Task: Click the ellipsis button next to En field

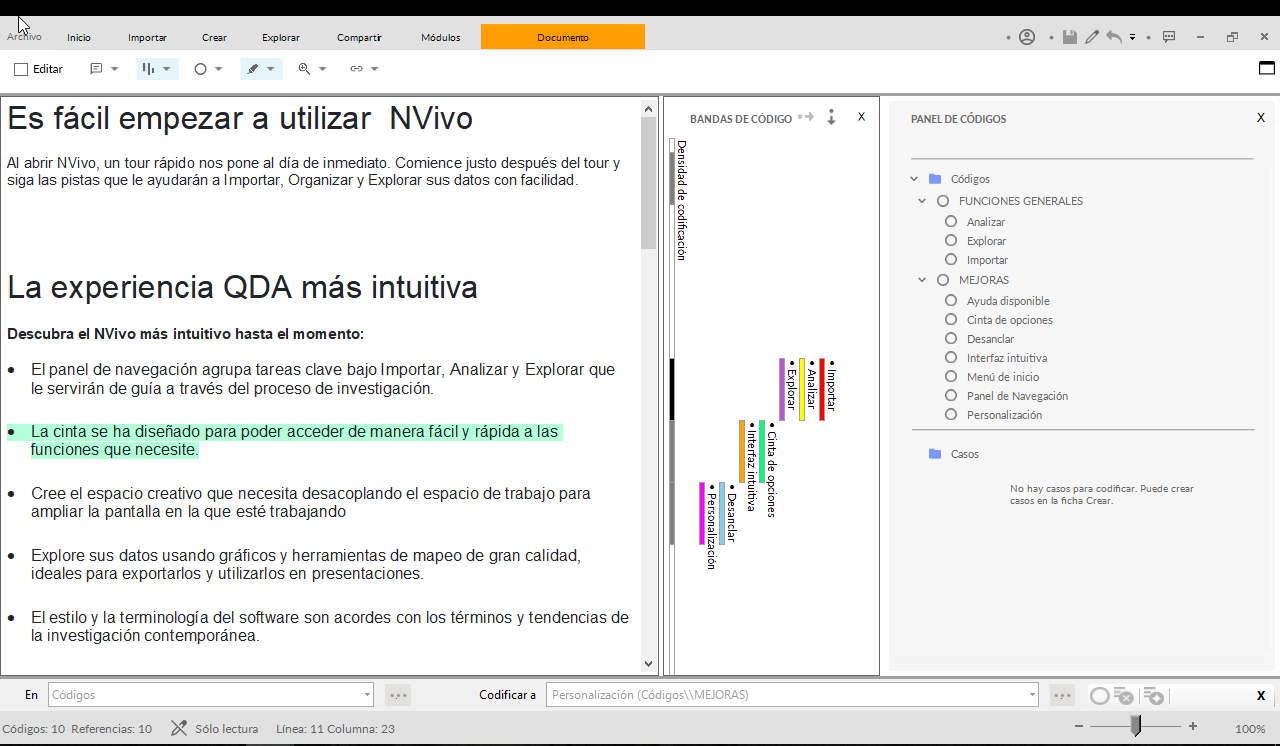Action: click(x=398, y=695)
